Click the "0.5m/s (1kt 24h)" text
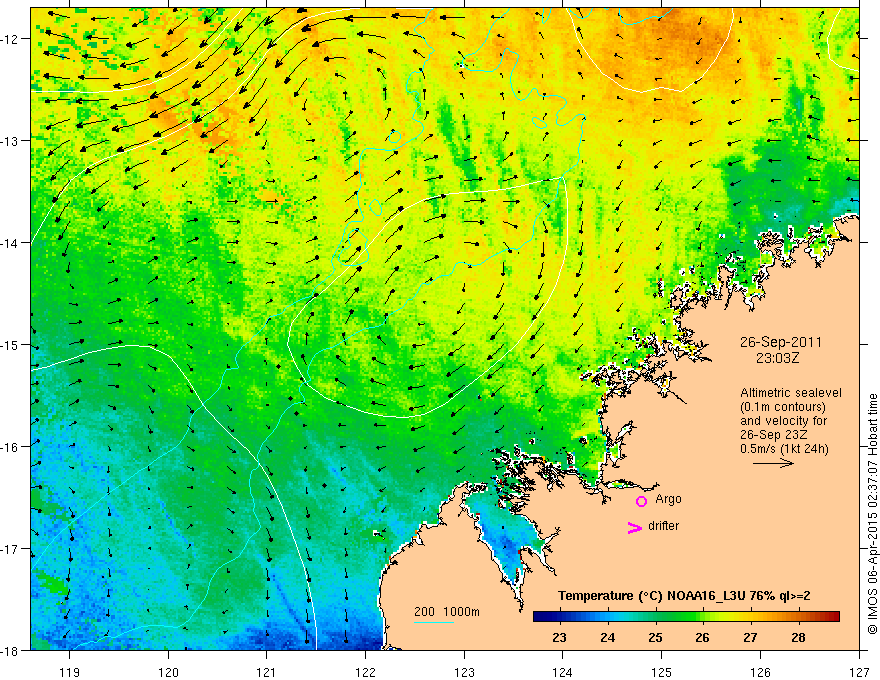 click(x=784, y=449)
